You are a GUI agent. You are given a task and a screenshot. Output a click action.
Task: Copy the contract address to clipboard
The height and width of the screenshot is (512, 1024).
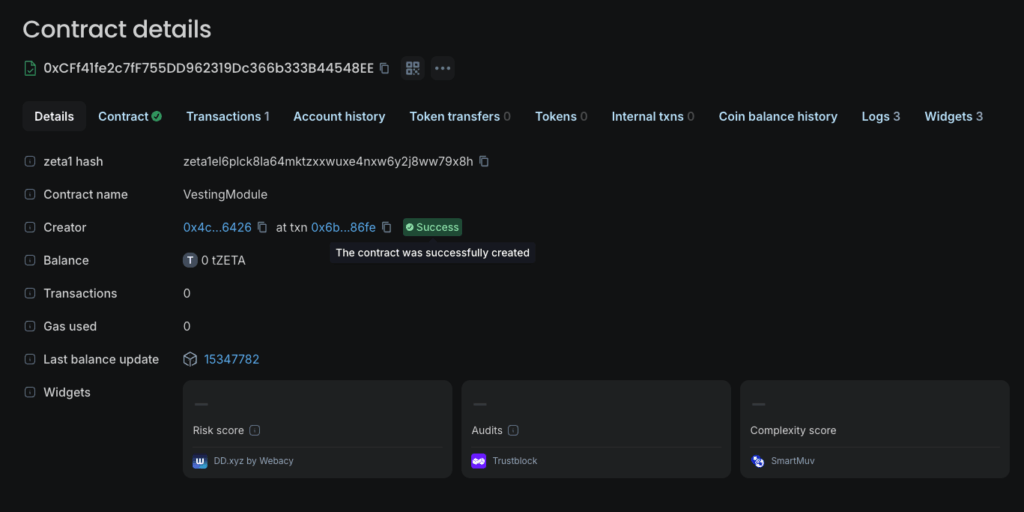[x=385, y=68]
